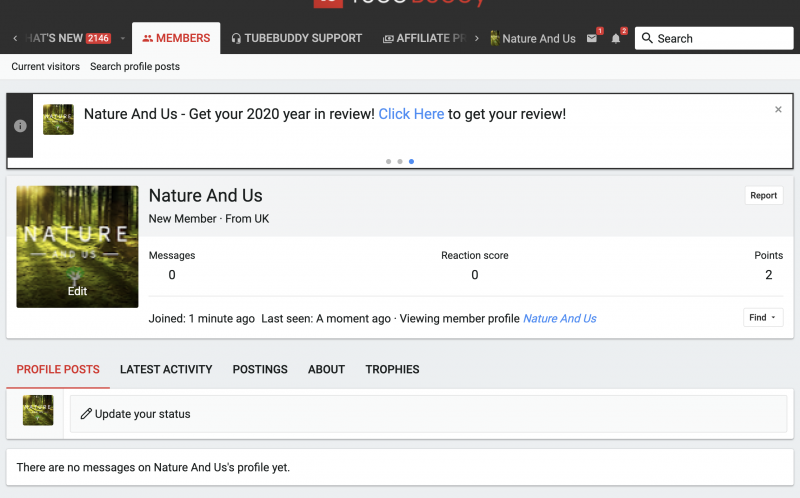
Task: Select the first notice carousel dot
Action: [388, 161]
